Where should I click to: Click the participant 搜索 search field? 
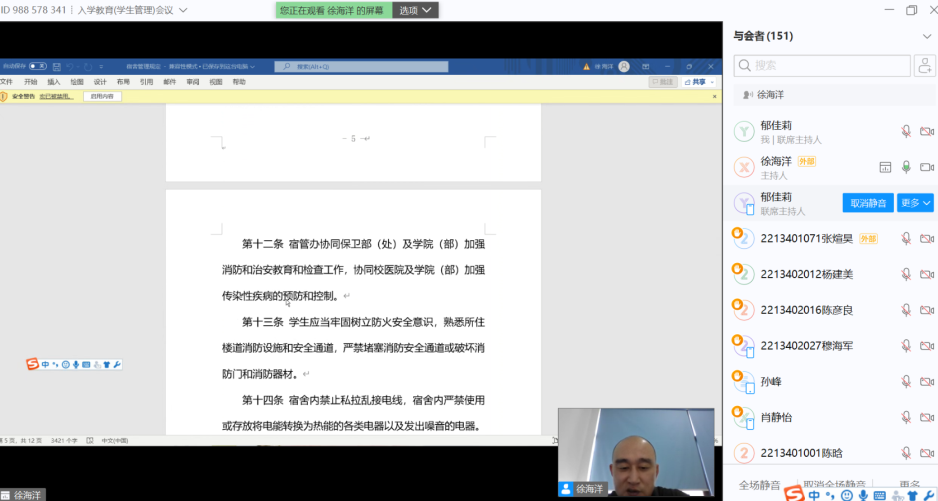[x=820, y=66]
